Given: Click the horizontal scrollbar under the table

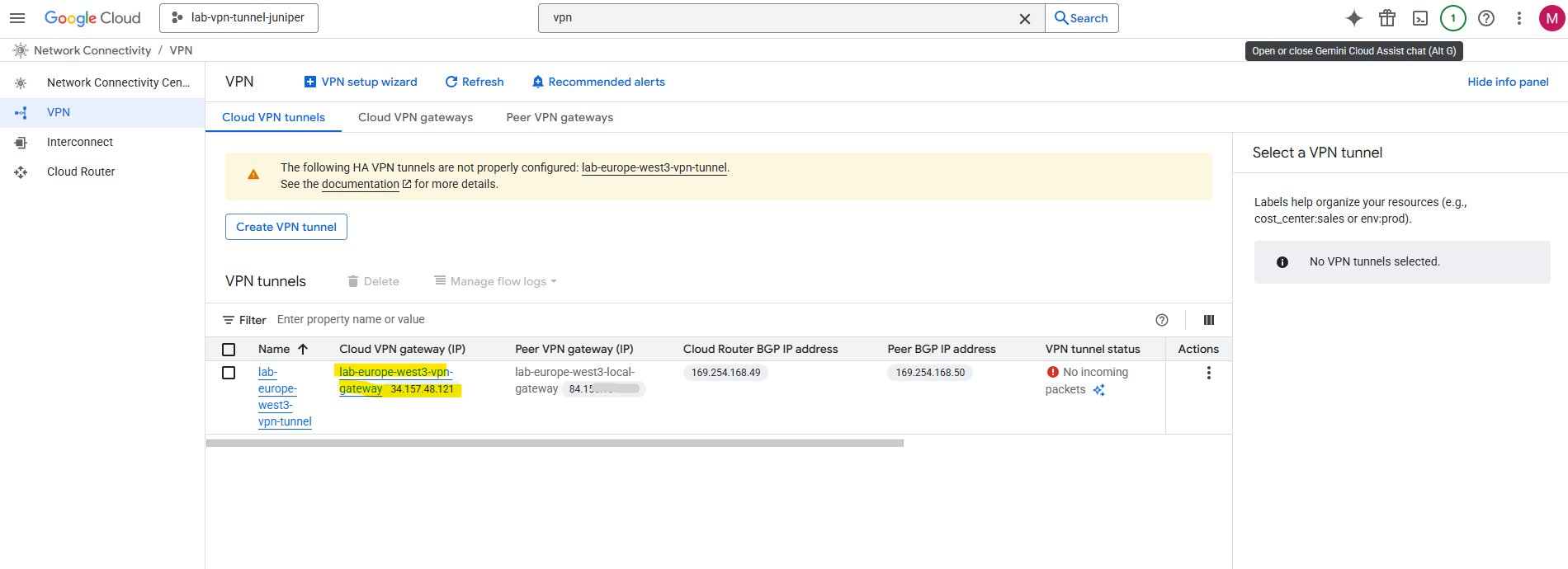Looking at the screenshot, I should click(555, 443).
